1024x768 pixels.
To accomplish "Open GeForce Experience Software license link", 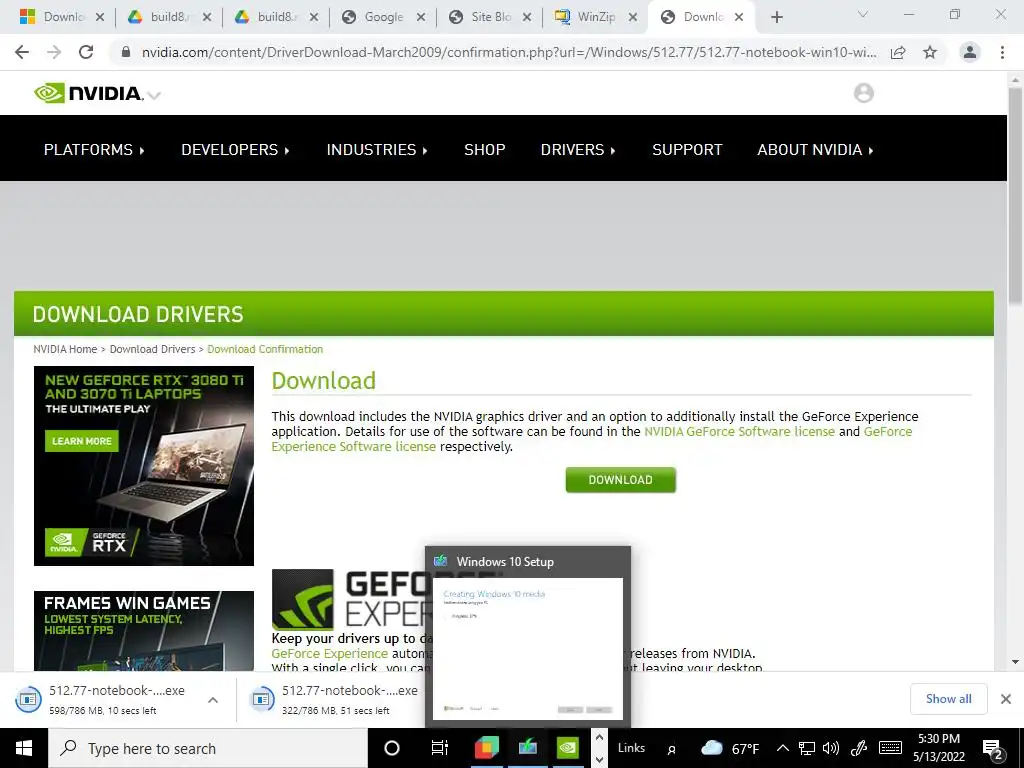I will (x=353, y=447).
